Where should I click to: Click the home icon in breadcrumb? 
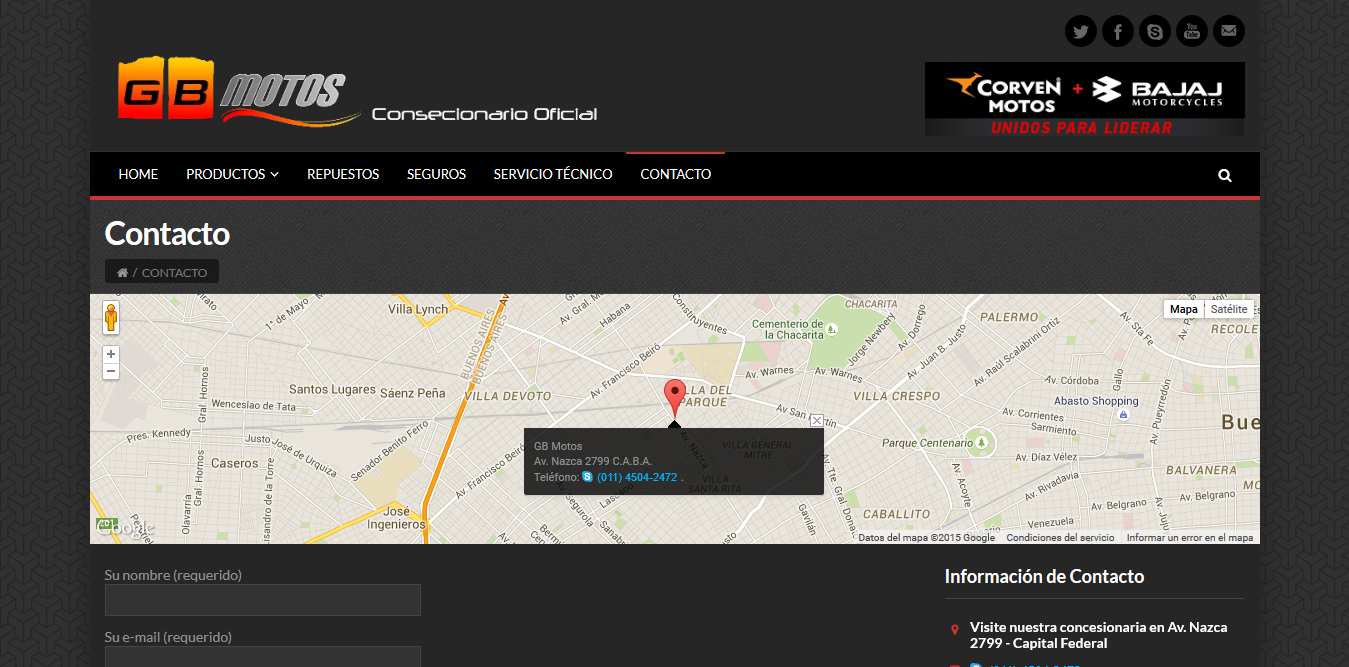click(122, 273)
